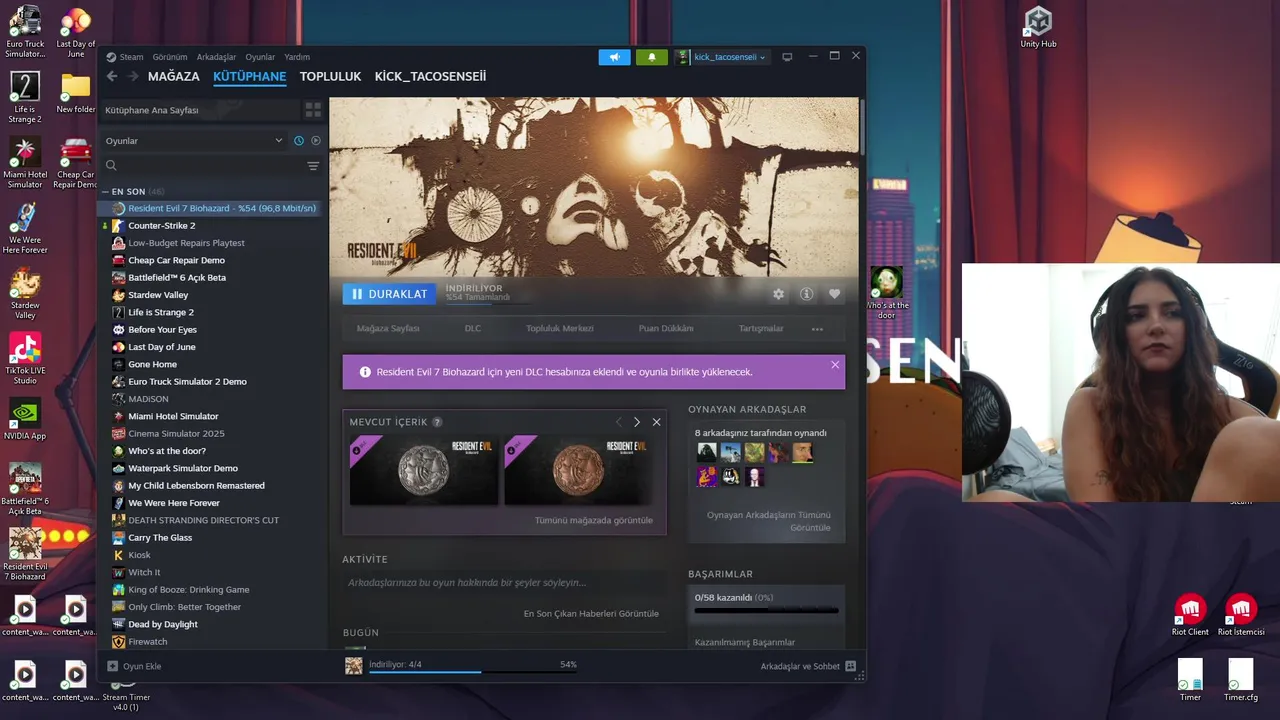Image resolution: width=1280 pixels, height=720 pixels.
Task: Click the first friend avatar thumbnail
Action: 707,452
